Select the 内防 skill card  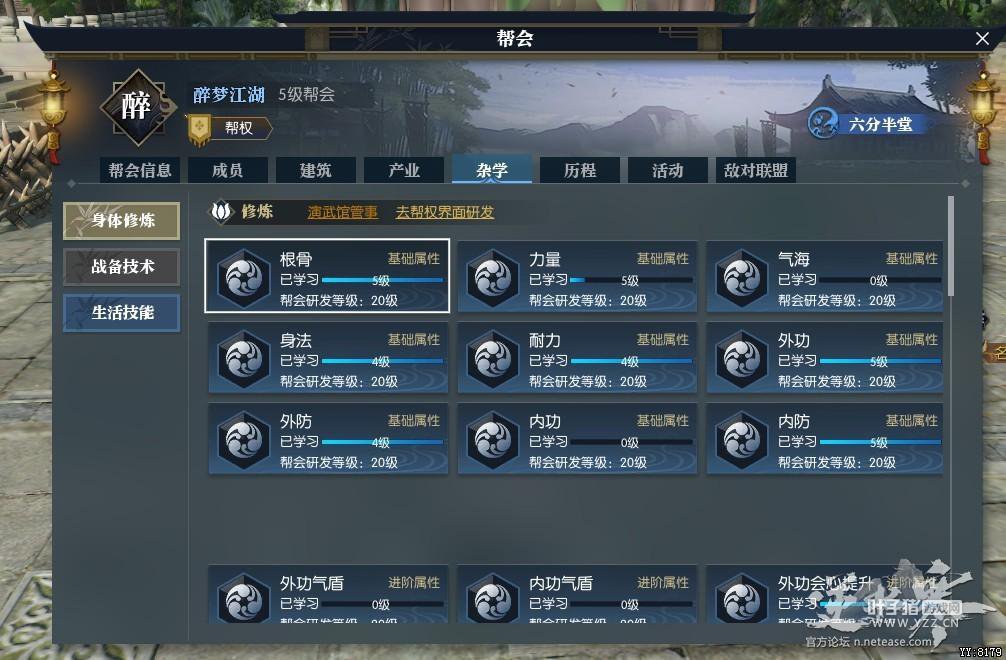825,439
